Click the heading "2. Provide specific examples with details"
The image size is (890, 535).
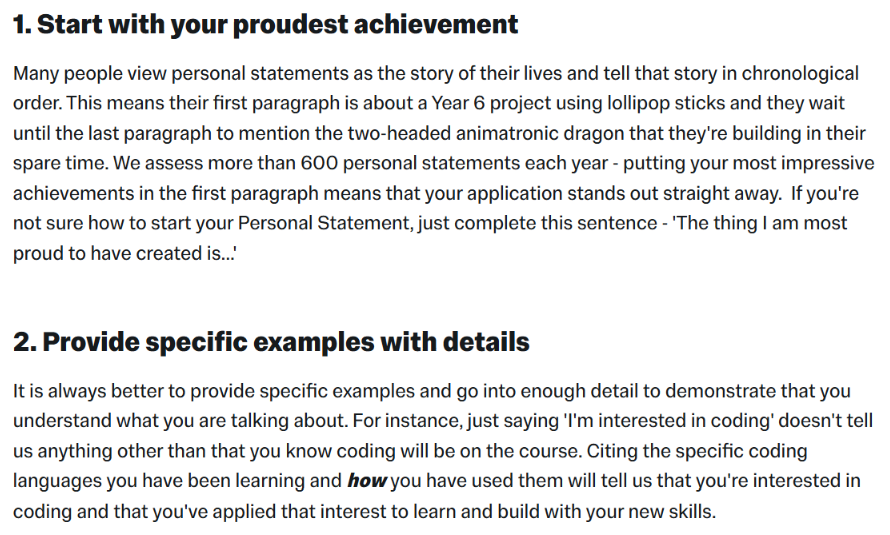tap(271, 343)
